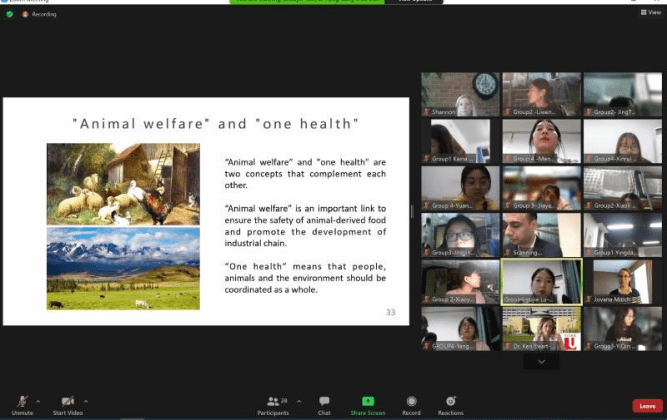Click the green Share Screen icon
The height and width of the screenshot is (420, 667).
(x=368, y=402)
